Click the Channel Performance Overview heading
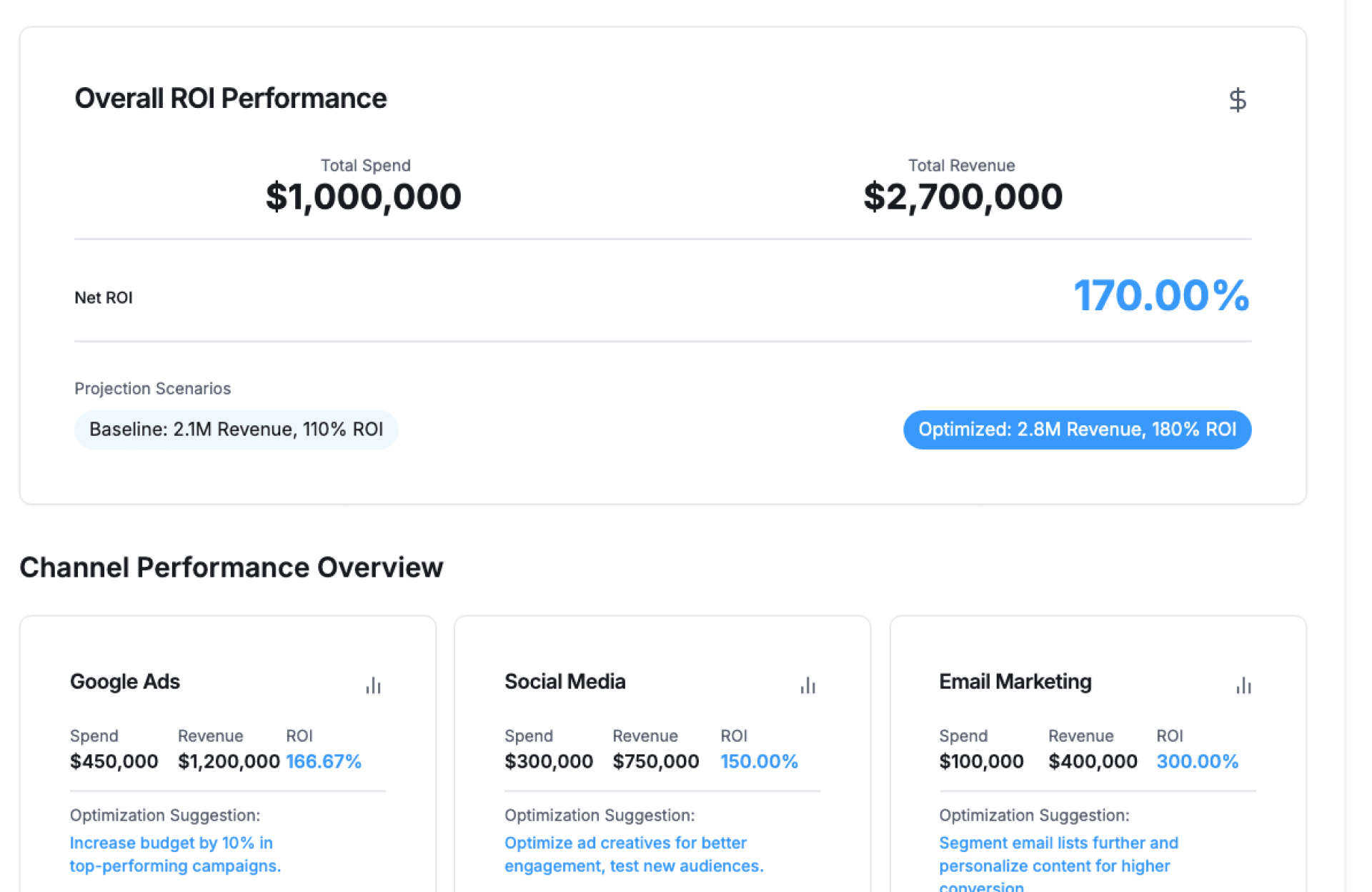Viewport: 1372px width, 892px height. tap(231, 568)
